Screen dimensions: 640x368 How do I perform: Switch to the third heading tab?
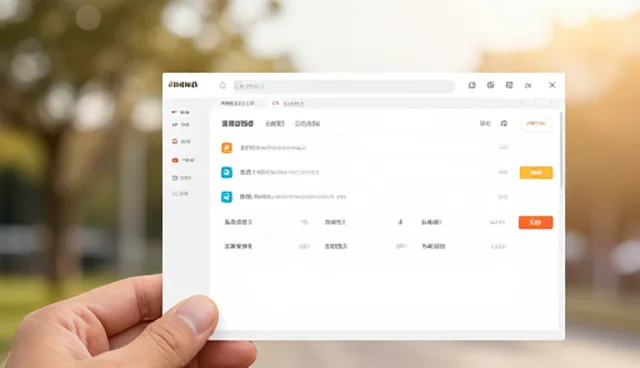click(307, 124)
